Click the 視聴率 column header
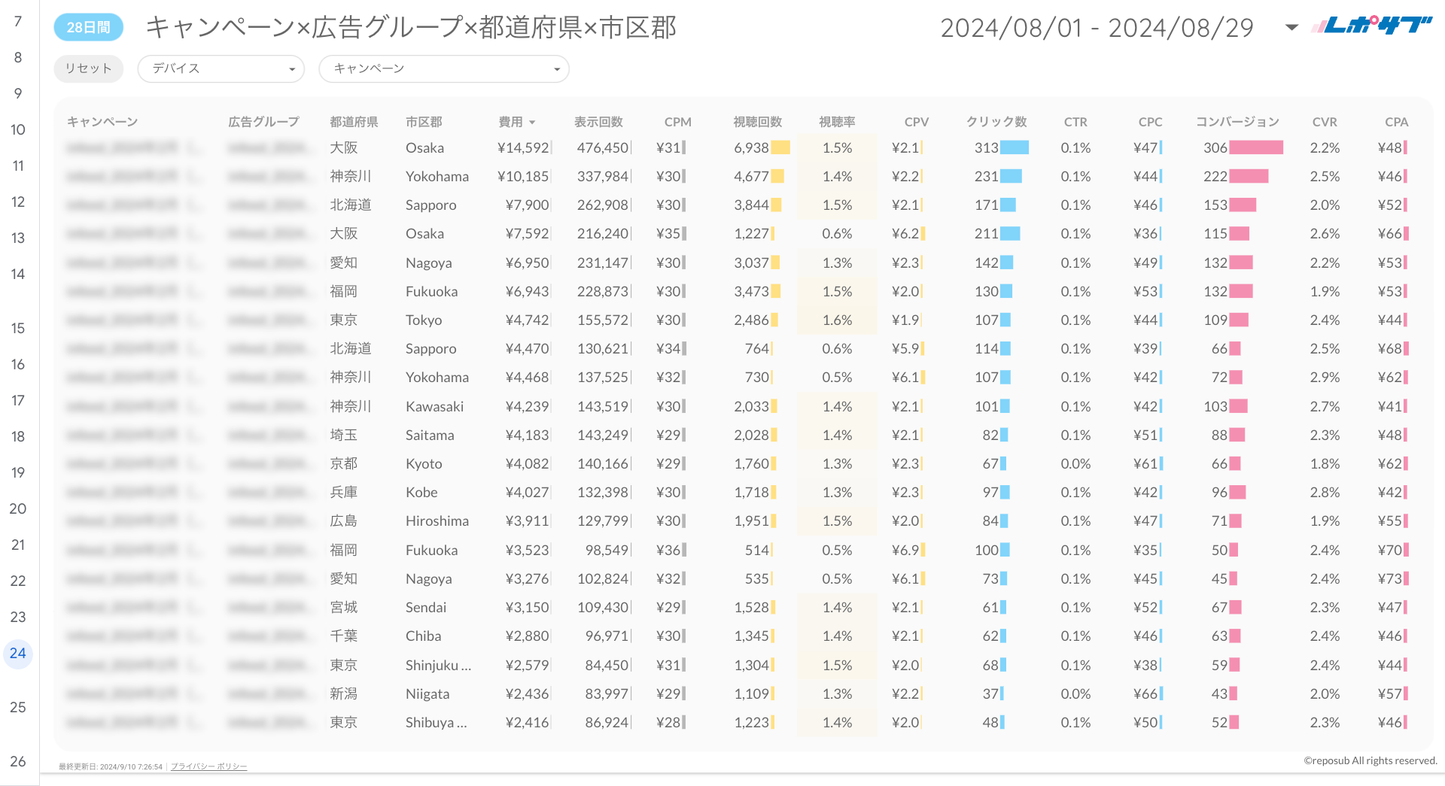 (837, 122)
